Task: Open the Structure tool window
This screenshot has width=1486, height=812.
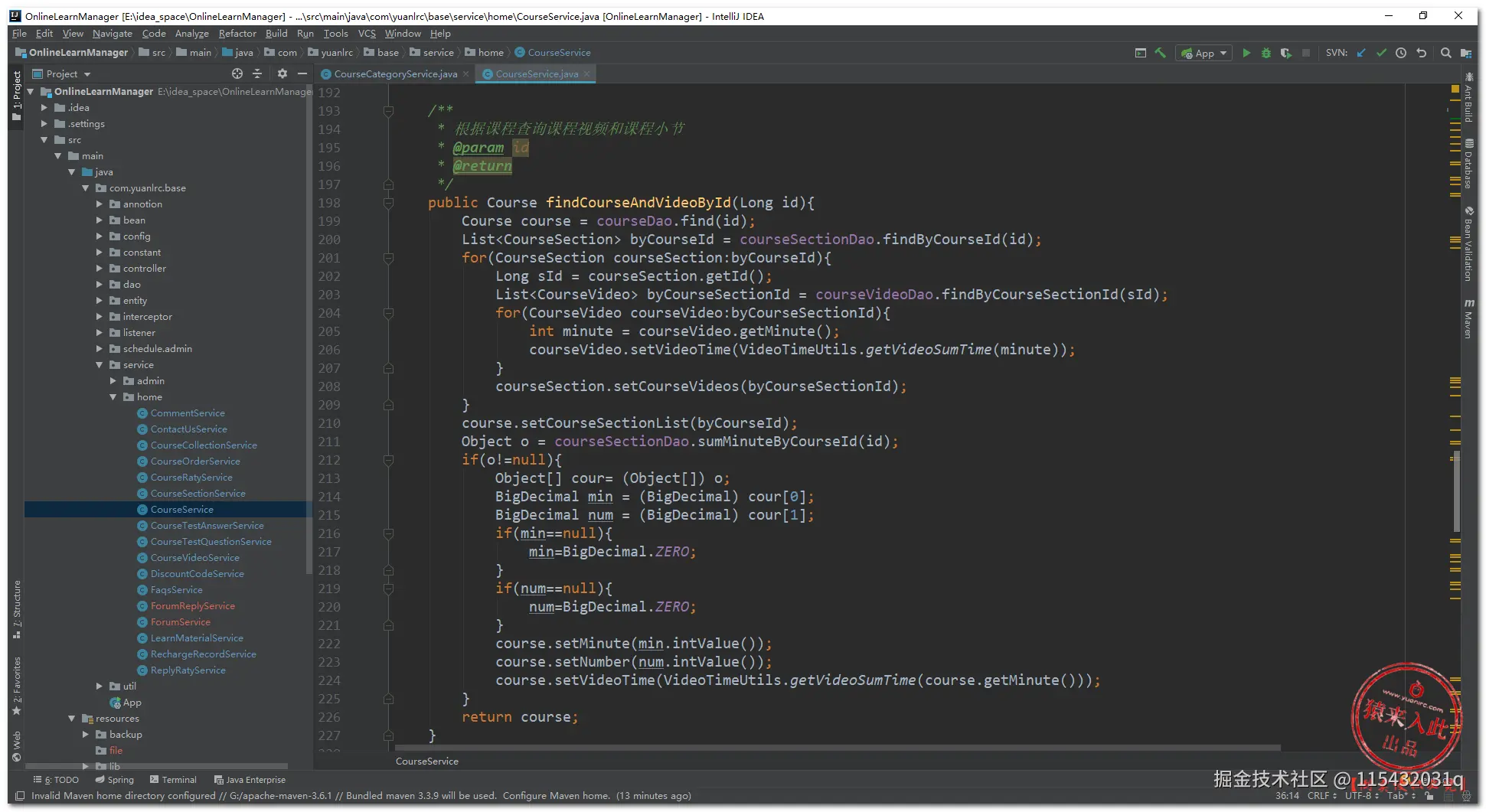Action: pos(17,609)
